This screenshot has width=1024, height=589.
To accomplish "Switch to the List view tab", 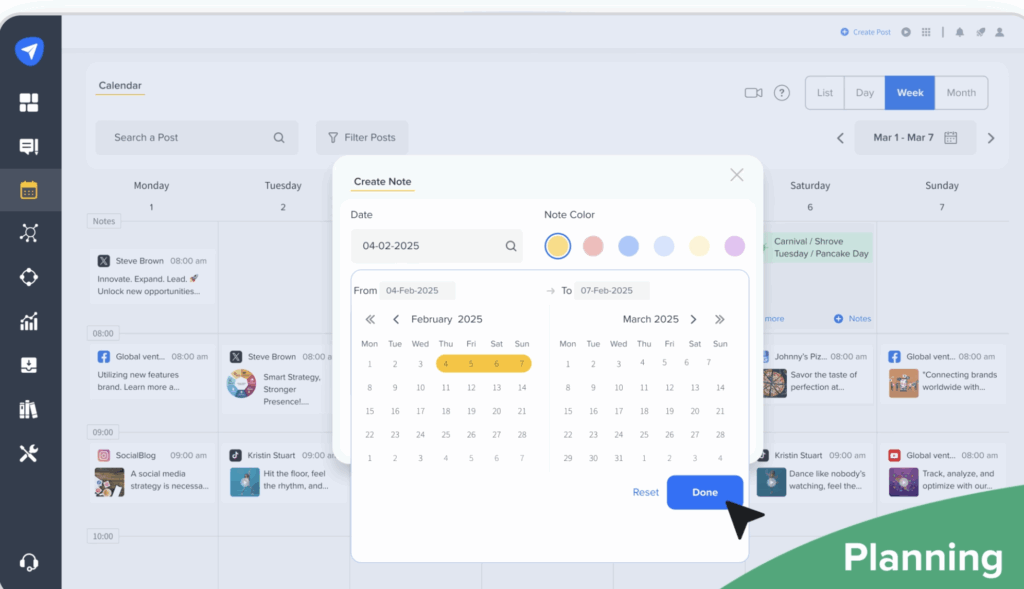I will 824,92.
